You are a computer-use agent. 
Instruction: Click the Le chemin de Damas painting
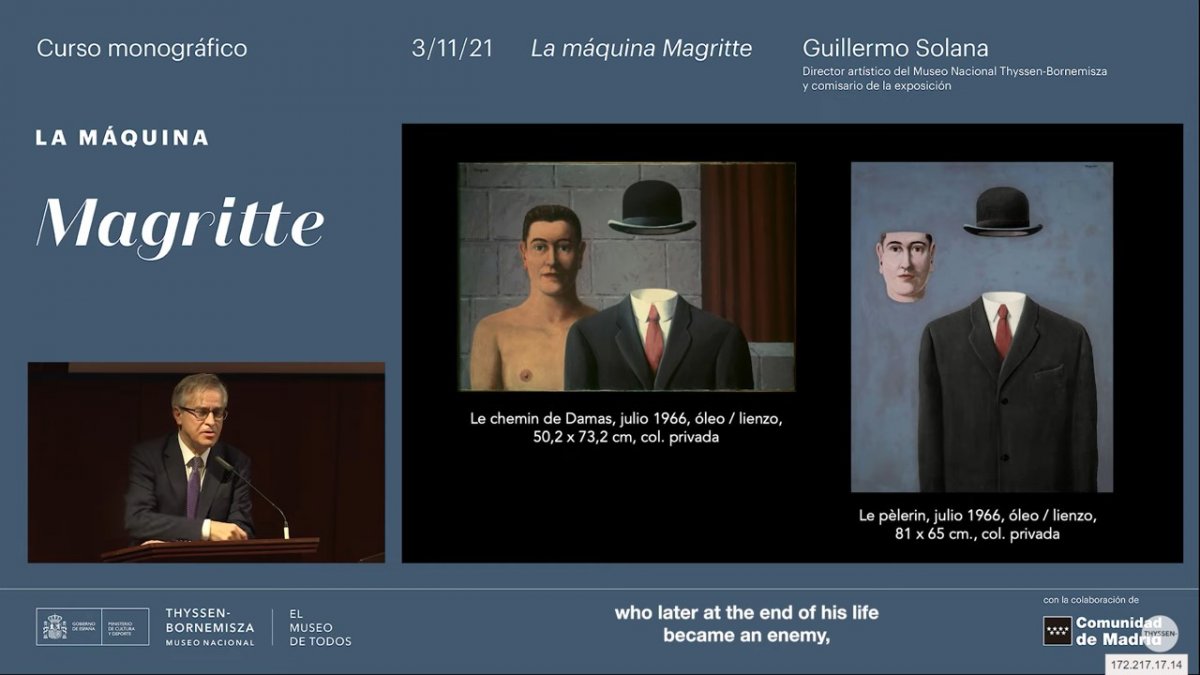tap(627, 277)
